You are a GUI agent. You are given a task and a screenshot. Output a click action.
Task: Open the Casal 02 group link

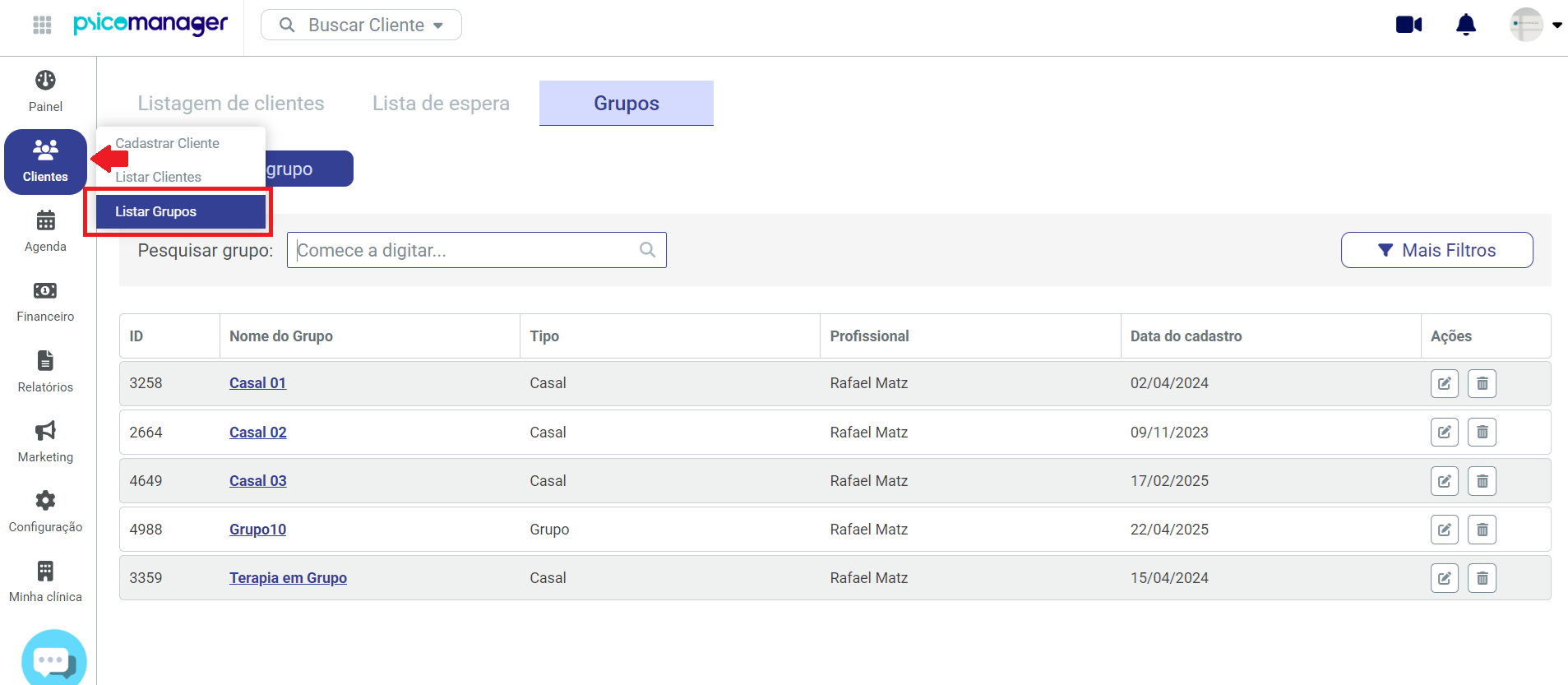257,433
